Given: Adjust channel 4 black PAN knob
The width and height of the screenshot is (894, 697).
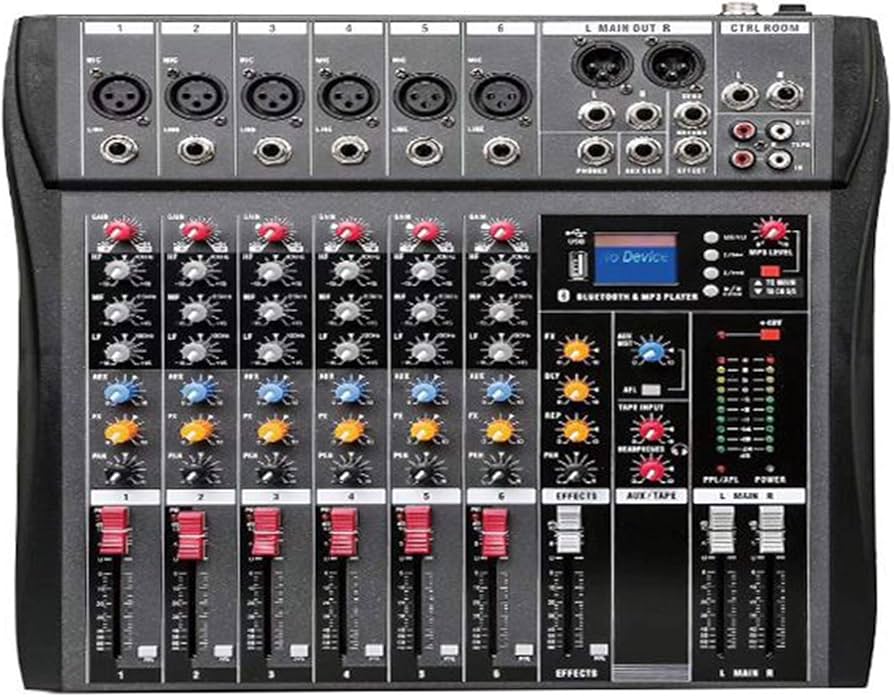Looking at the screenshot, I should pyautogui.click(x=347, y=470).
